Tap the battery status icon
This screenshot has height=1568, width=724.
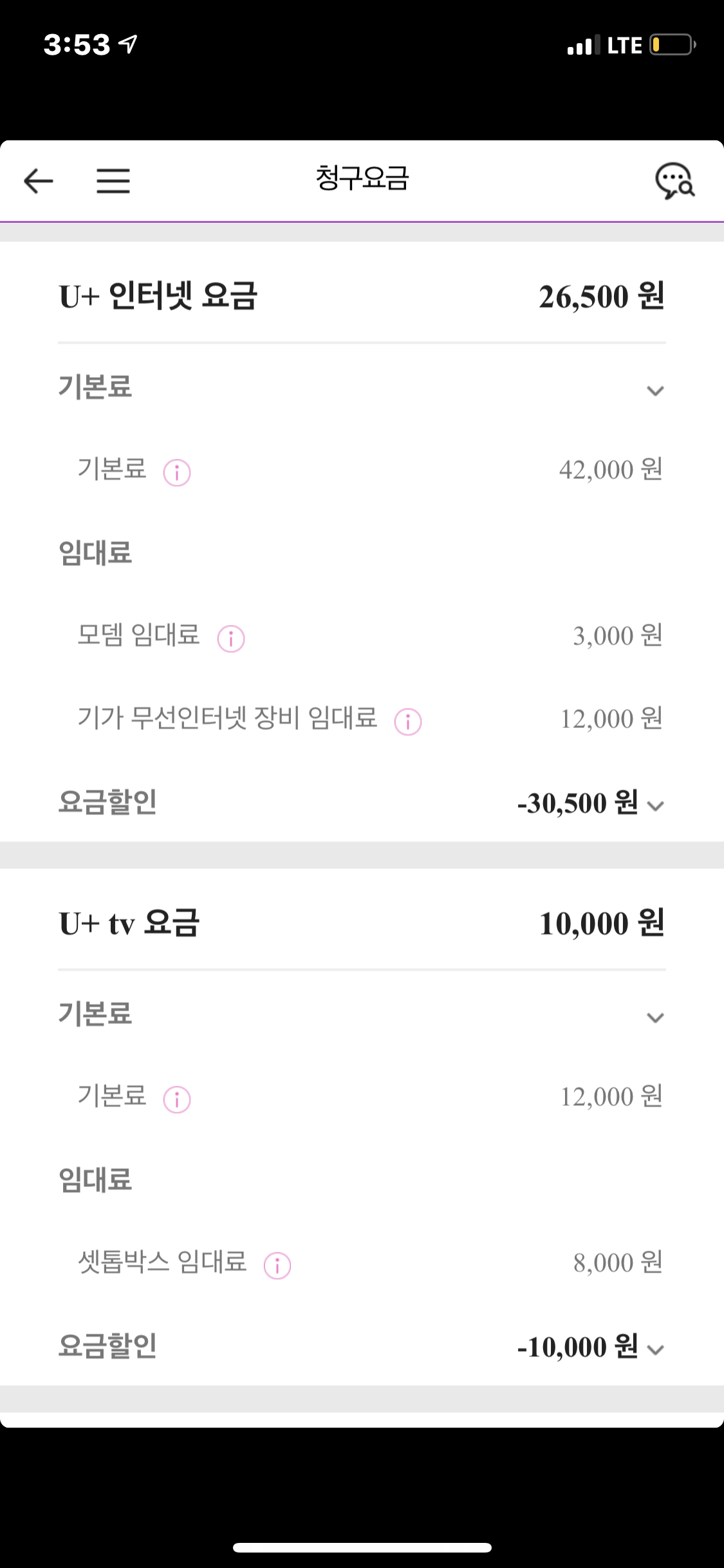pos(673,45)
